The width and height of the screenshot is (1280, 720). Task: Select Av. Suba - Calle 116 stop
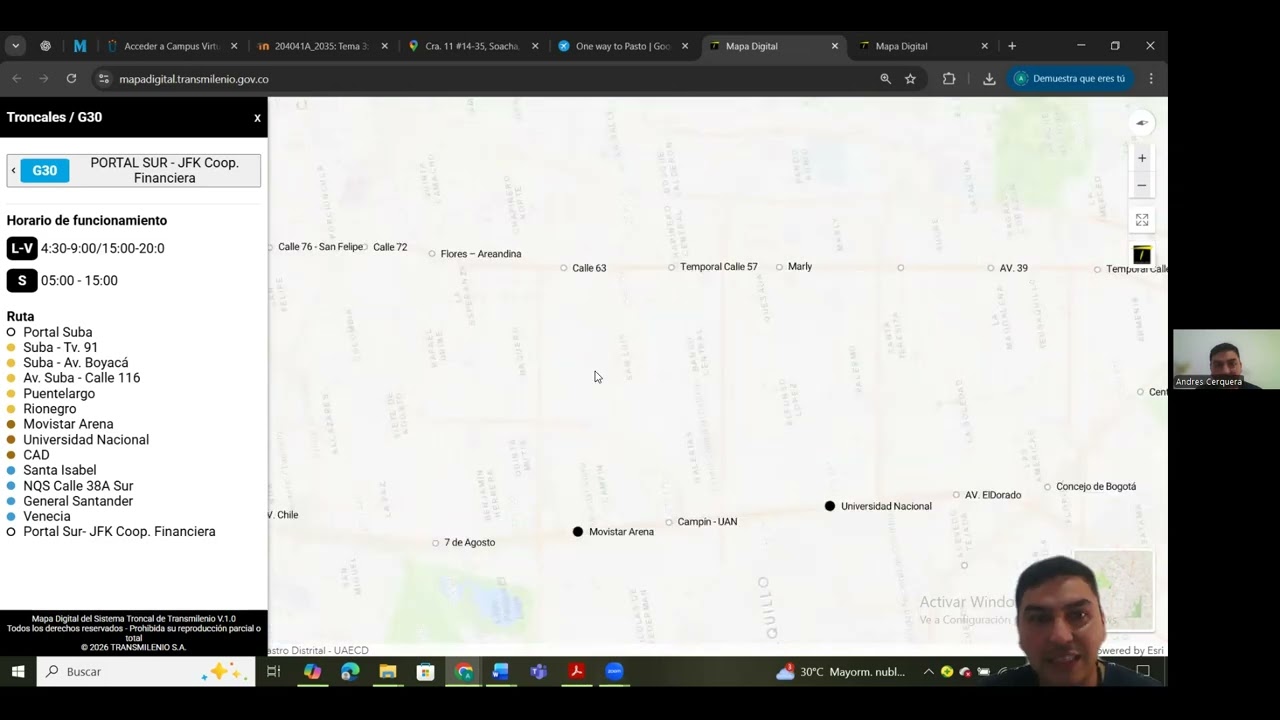pos(82,378)
